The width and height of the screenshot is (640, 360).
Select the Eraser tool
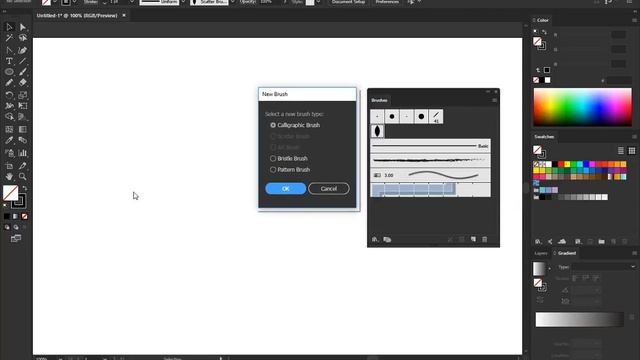click(22, 82)
